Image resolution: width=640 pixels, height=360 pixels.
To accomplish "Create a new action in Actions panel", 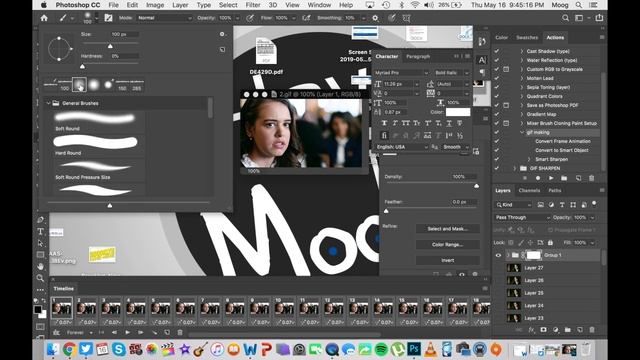I will tap(578, 178).
